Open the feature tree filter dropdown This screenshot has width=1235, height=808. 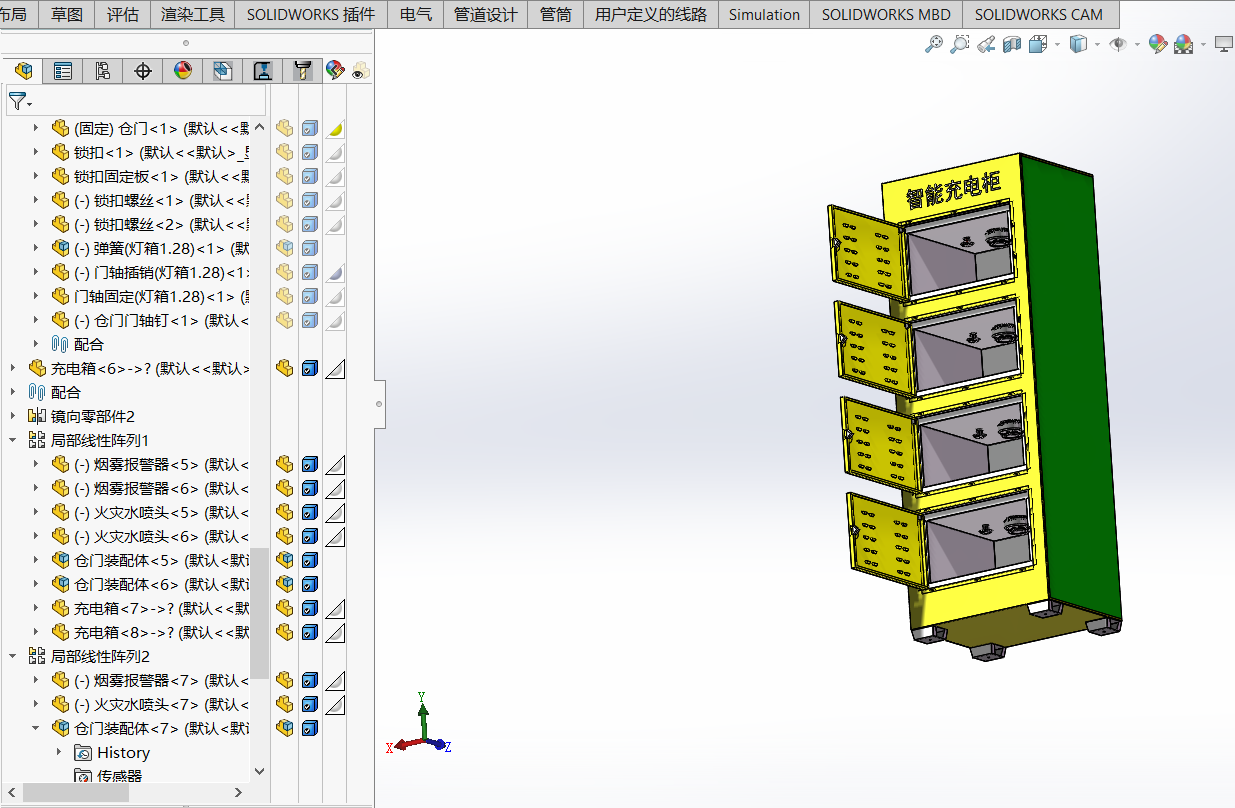20,101
